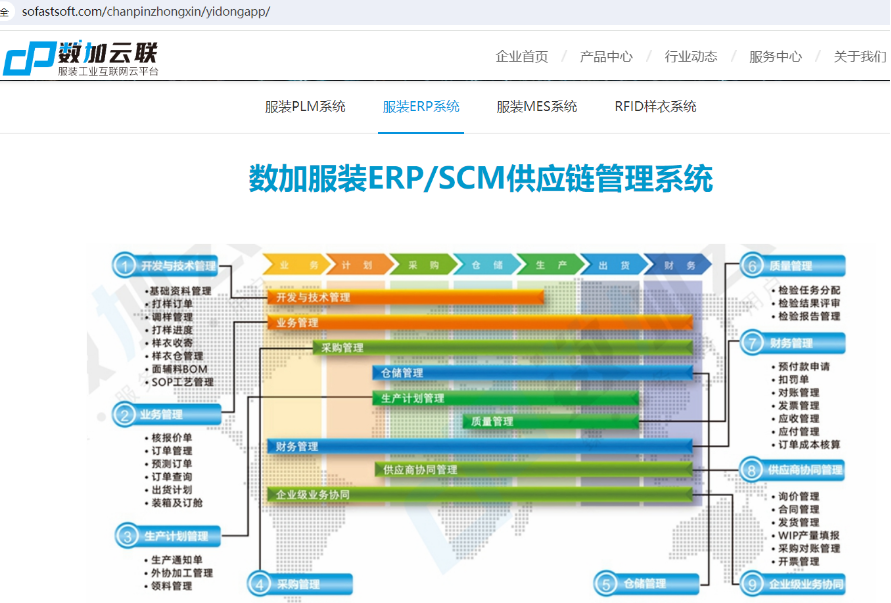Click 装箱及订舱 list item
The width and height of the screenshot is (891, 603).
pos(176,503)
